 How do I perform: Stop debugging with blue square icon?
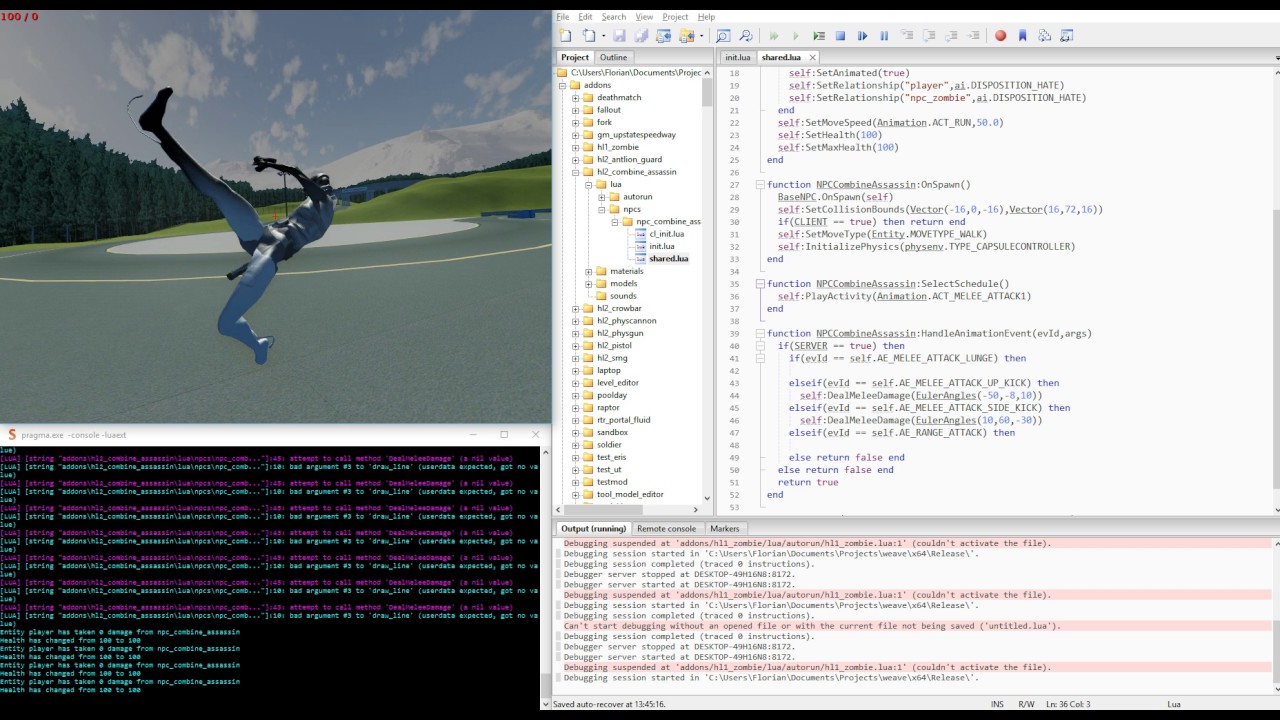point(840,36)
